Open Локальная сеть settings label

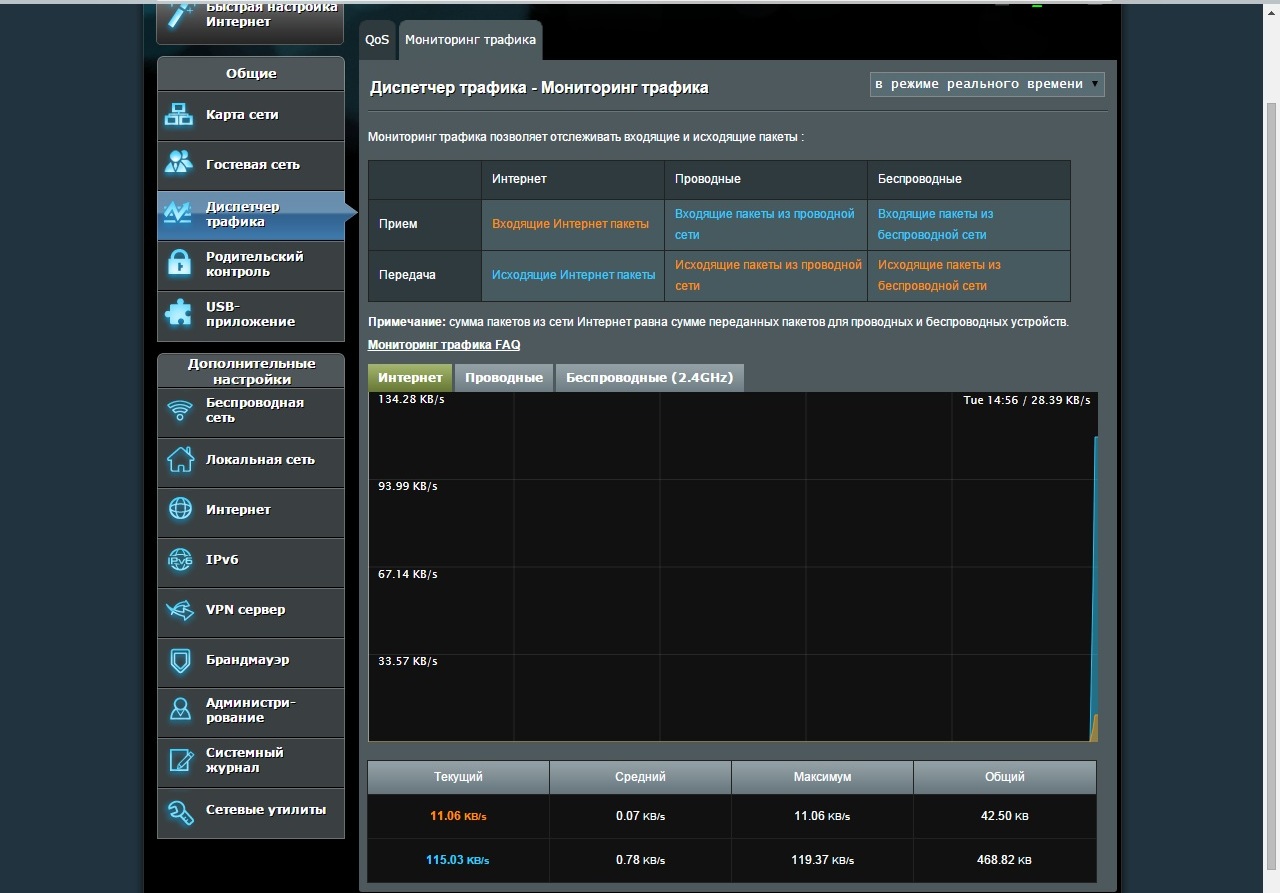point(260,460)
